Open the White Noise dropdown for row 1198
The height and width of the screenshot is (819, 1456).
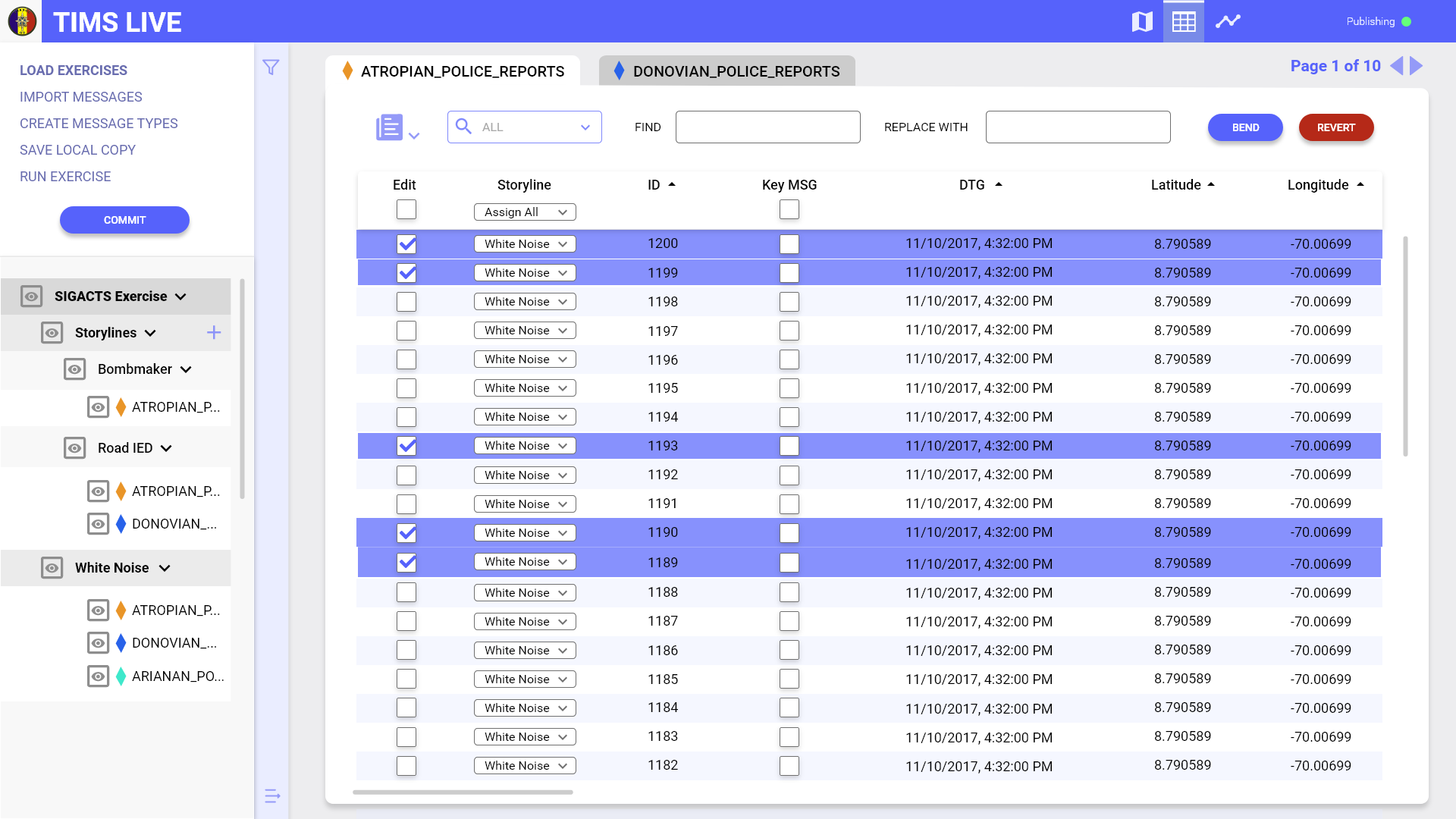click(x=525, y=301)
